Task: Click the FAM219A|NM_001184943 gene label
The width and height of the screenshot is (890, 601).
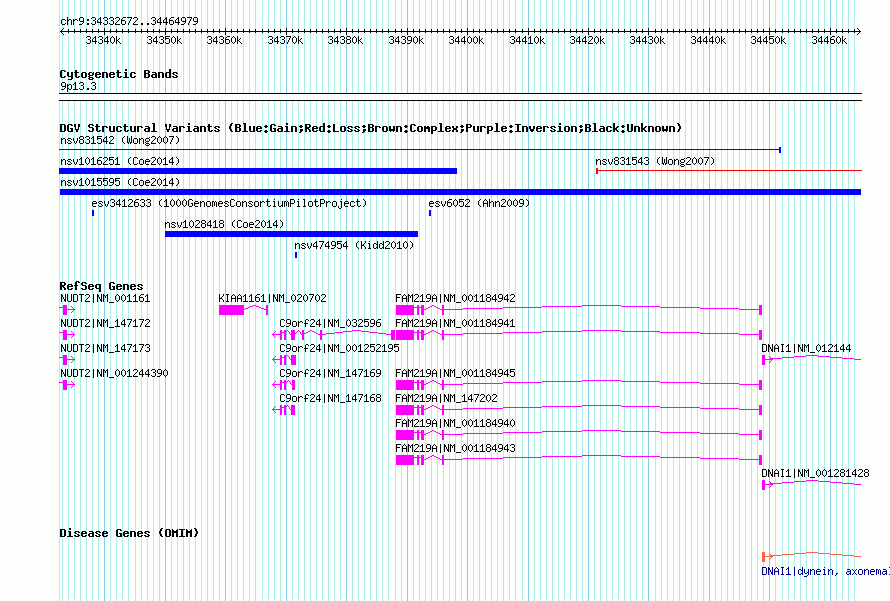Action: [455, 448]
